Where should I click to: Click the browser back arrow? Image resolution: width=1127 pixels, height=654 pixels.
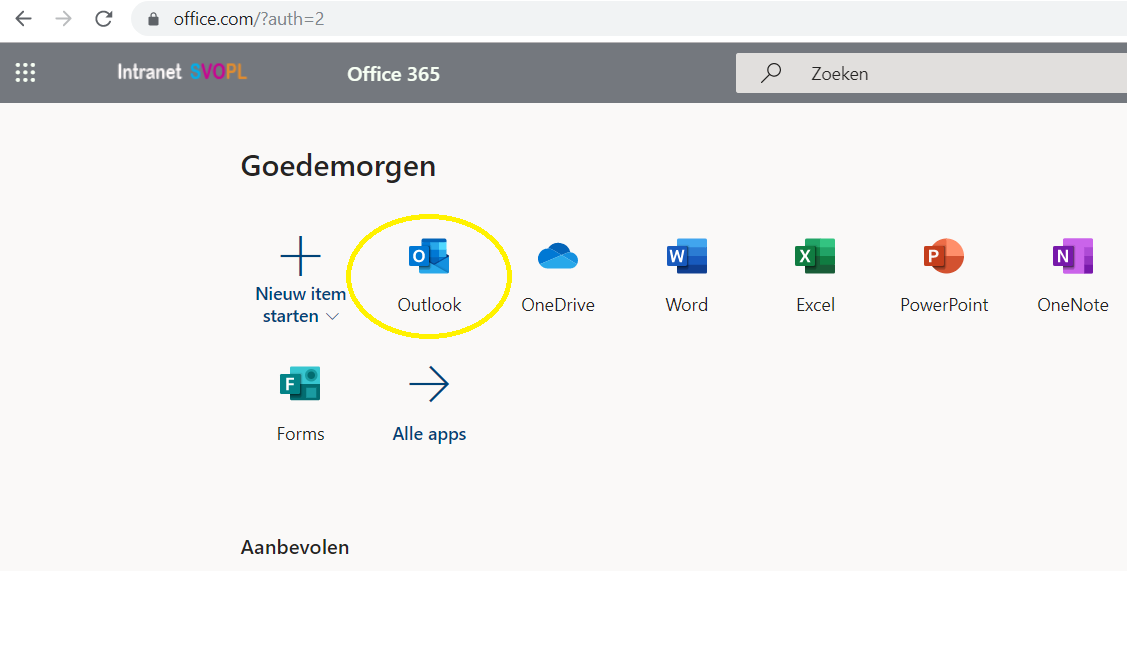(24, 19)
